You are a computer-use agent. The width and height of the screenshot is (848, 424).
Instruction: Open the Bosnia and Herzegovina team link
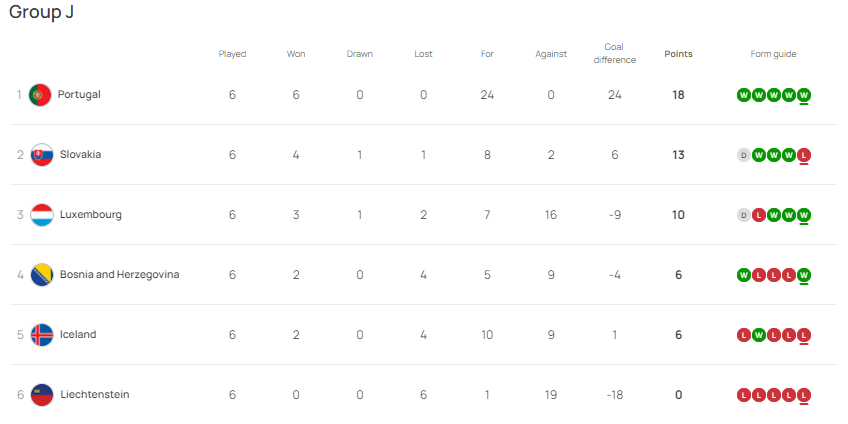(120, 275)
